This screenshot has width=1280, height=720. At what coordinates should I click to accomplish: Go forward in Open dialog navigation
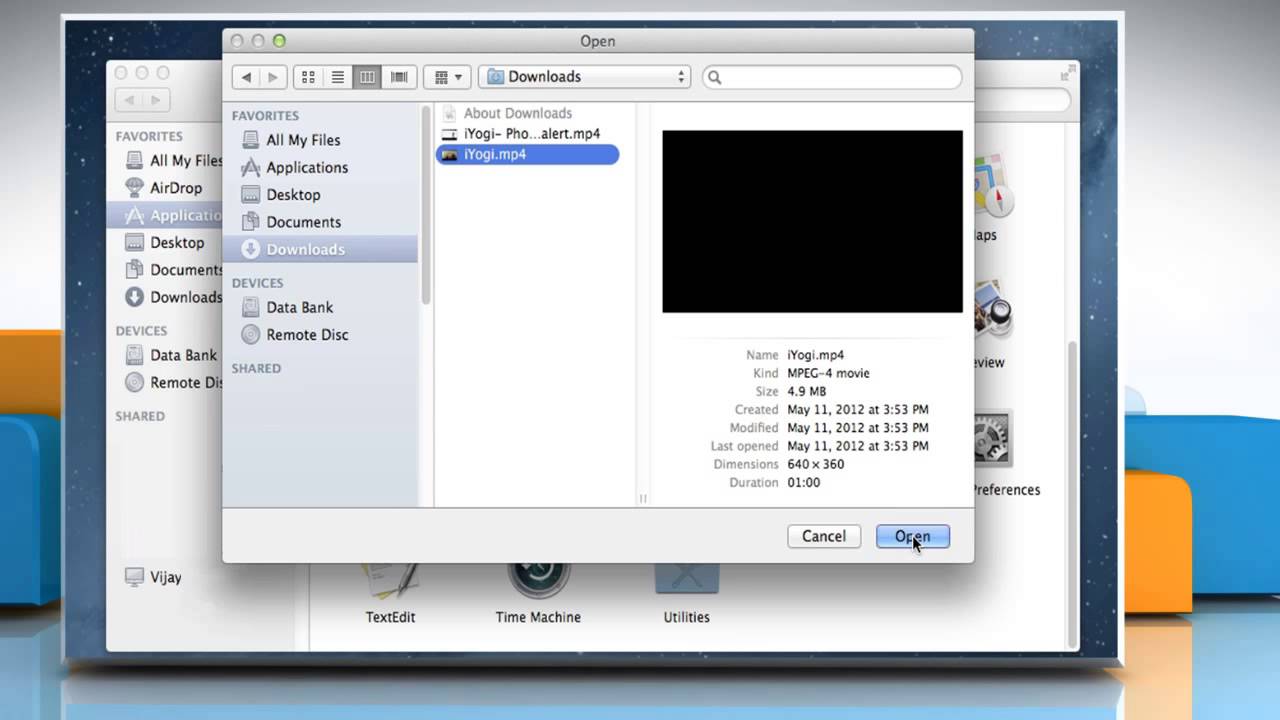273,77
